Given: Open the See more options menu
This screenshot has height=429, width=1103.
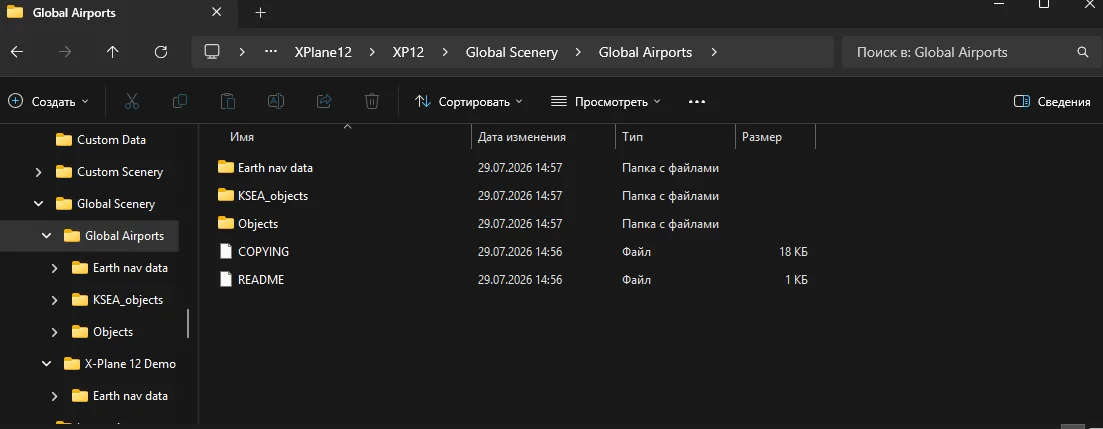Looking at the screenshot, I should click(x=696, y=101).
